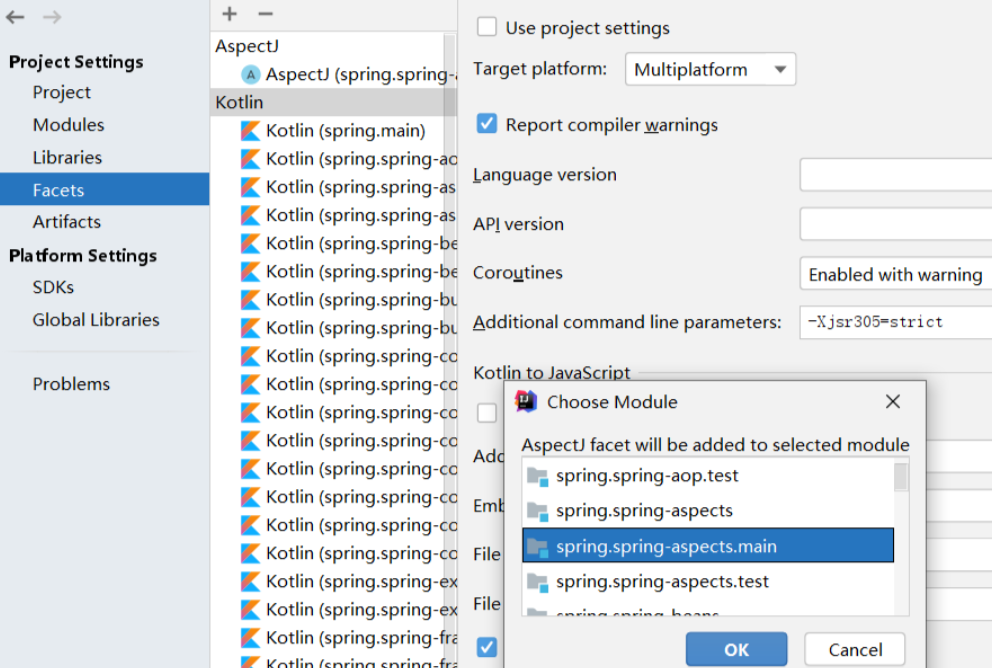Click the add facet plus icon
Image resolution: width=992 pixels, height=668 pixels.
tap(228, 14)
